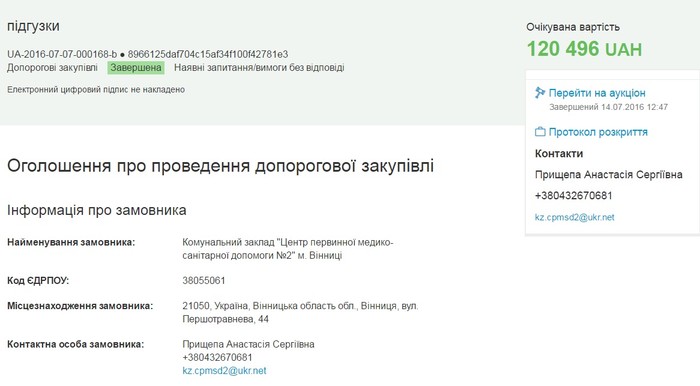The width and height of the screenshot is (700, 386).
Task: Click 'Прищепа Анастасія Сергіївна' under Контактна особа замовника
Action: (x=248, y=344)
